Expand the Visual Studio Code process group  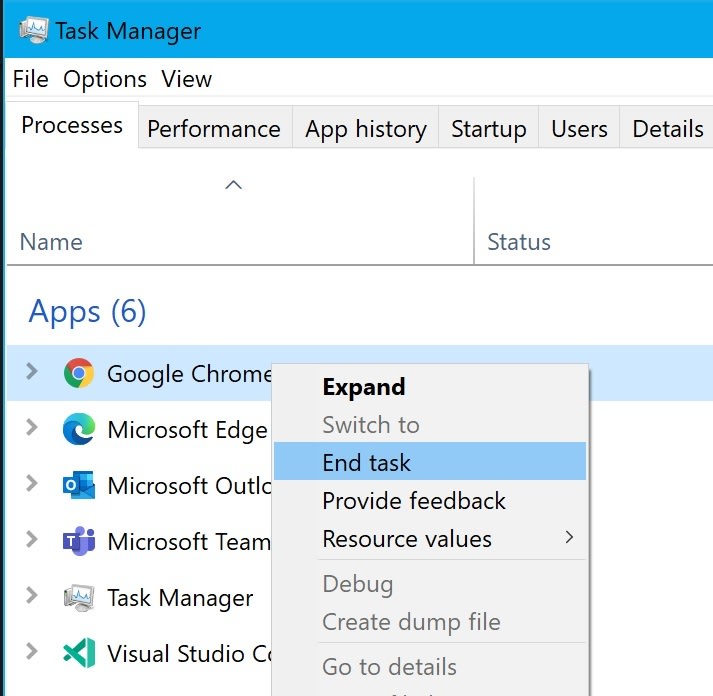pyautogui.click(x=31, y=651)
